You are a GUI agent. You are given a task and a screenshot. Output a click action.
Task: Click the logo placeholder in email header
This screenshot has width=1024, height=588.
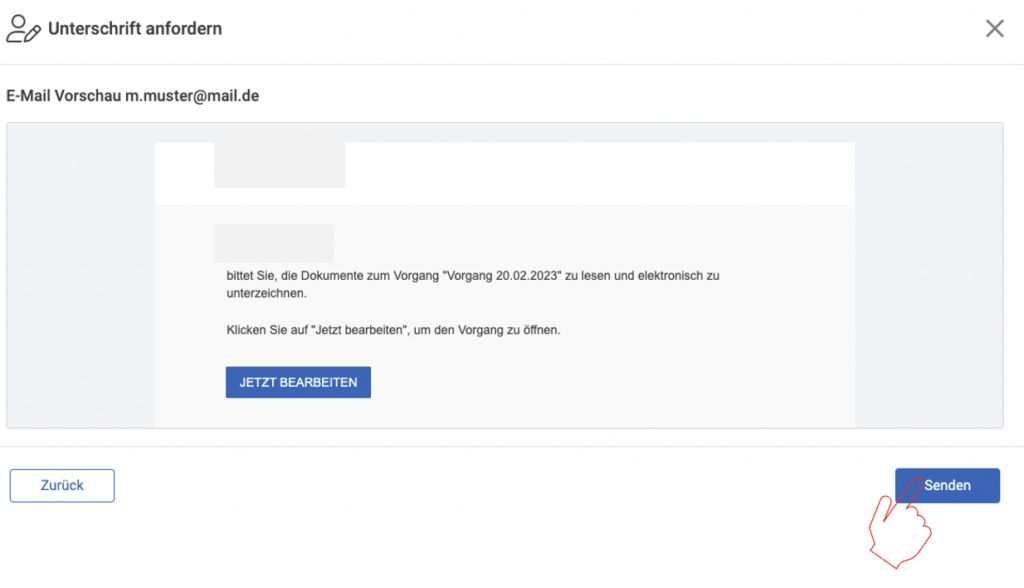click(280, 165)
